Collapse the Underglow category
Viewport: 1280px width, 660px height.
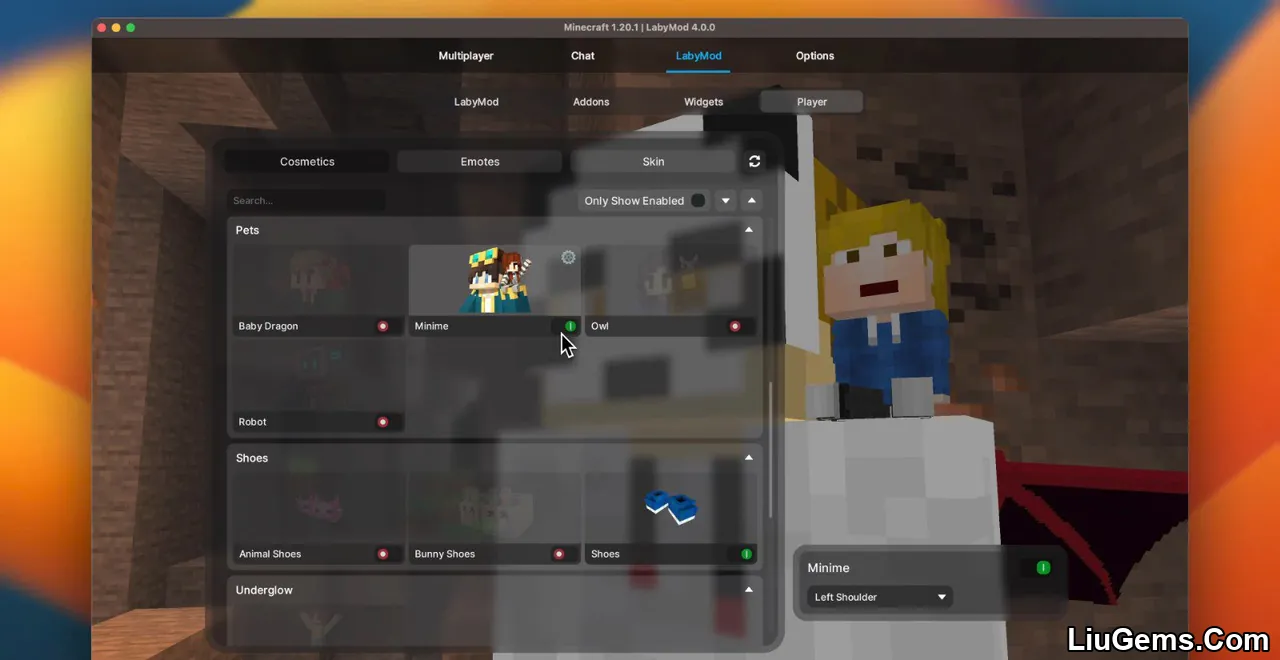749,590
